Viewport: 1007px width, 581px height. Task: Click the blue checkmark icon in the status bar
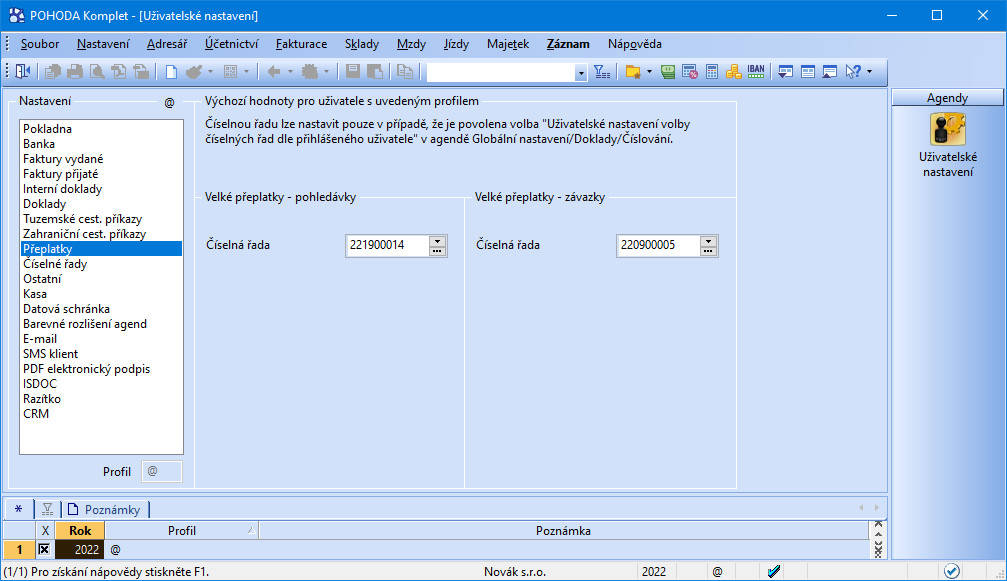[x=774, y=571]
